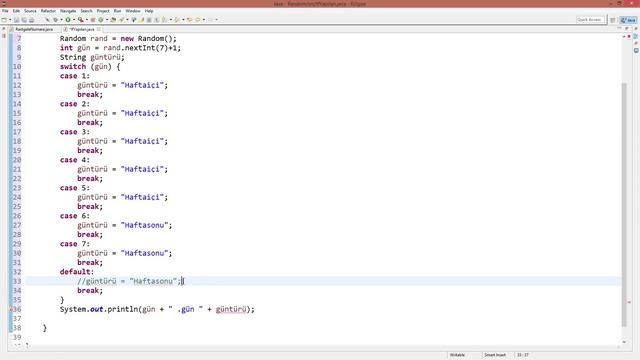The height and width of the screenshot is (360, 640).
Task: Click the Save All toolbar icon
Action: click(24, 20)
